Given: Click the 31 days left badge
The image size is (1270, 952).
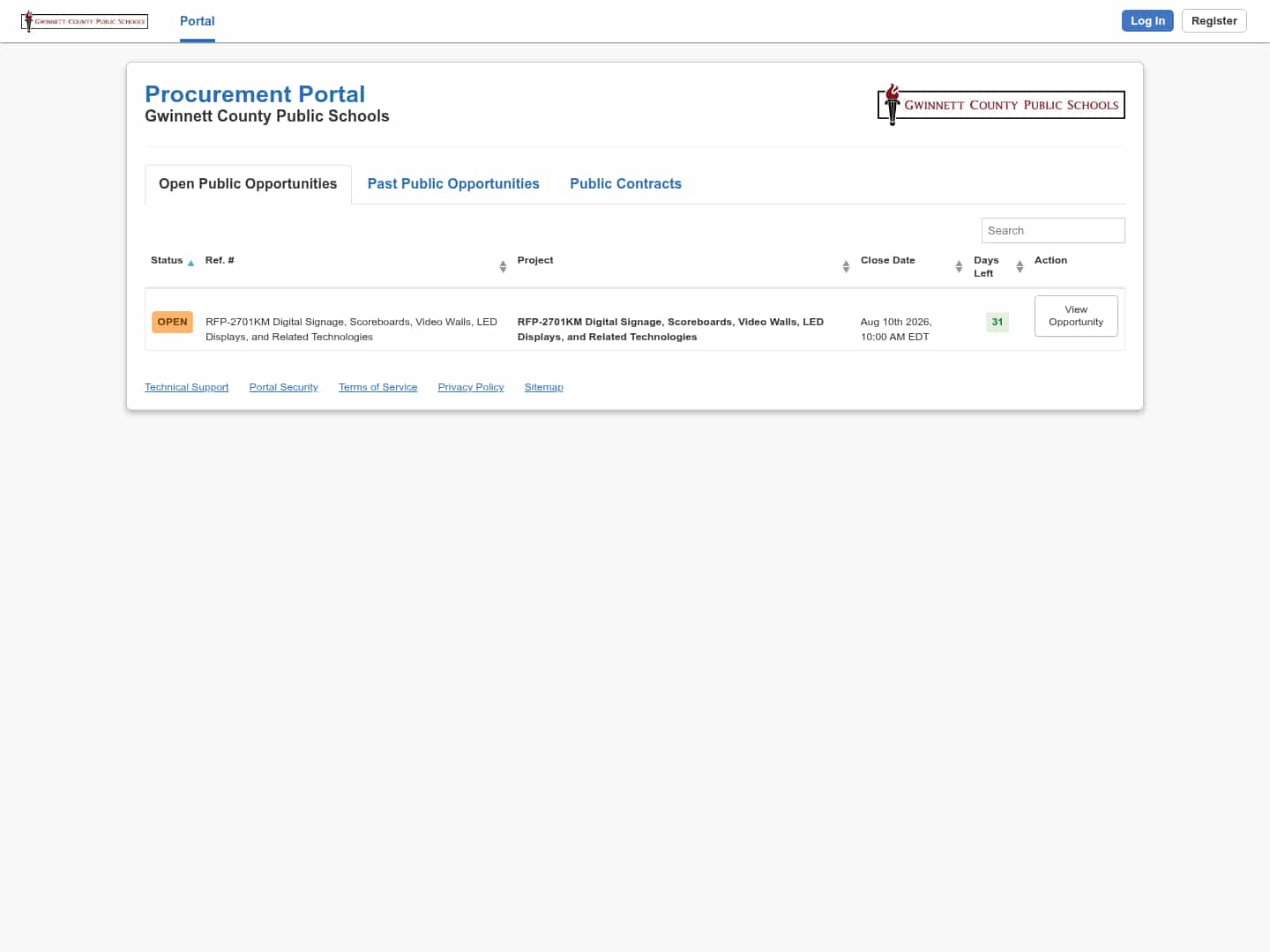Looking at the screenshot, I should [997, 322].
